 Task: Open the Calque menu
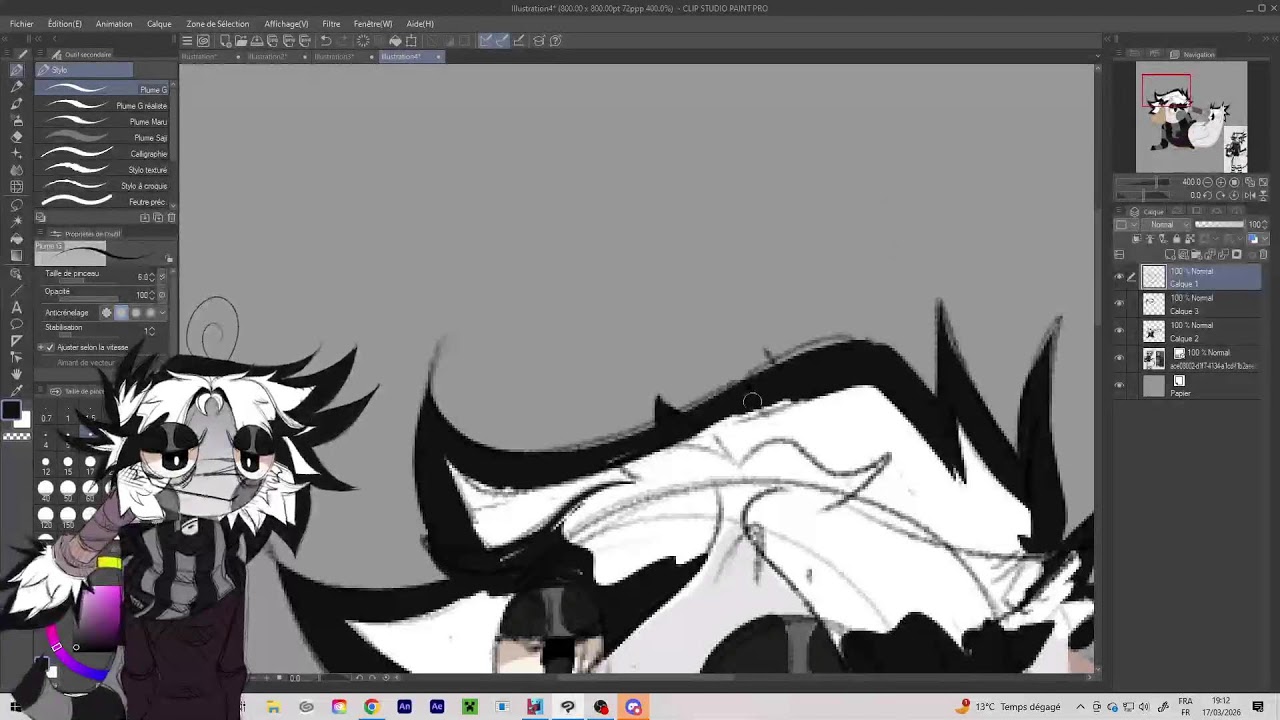(x=159, y=24)
